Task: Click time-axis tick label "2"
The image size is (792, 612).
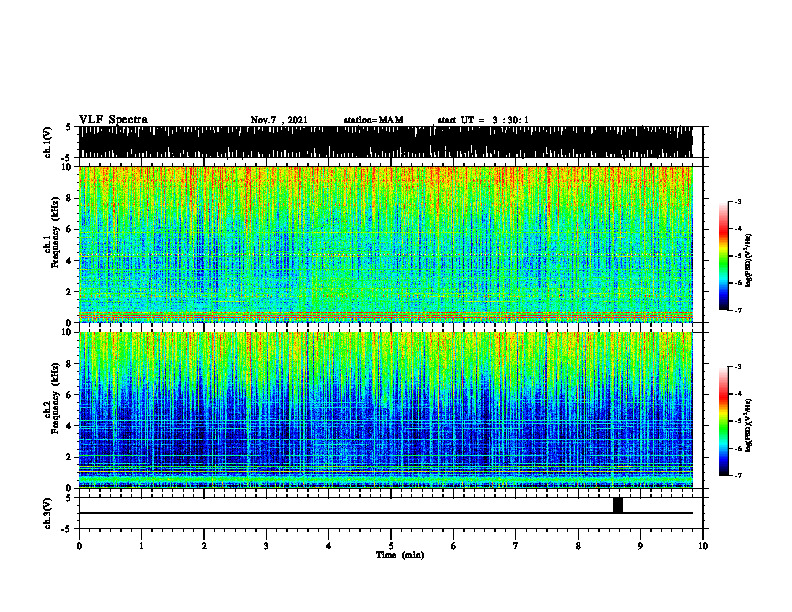Action: pos(204,546)
